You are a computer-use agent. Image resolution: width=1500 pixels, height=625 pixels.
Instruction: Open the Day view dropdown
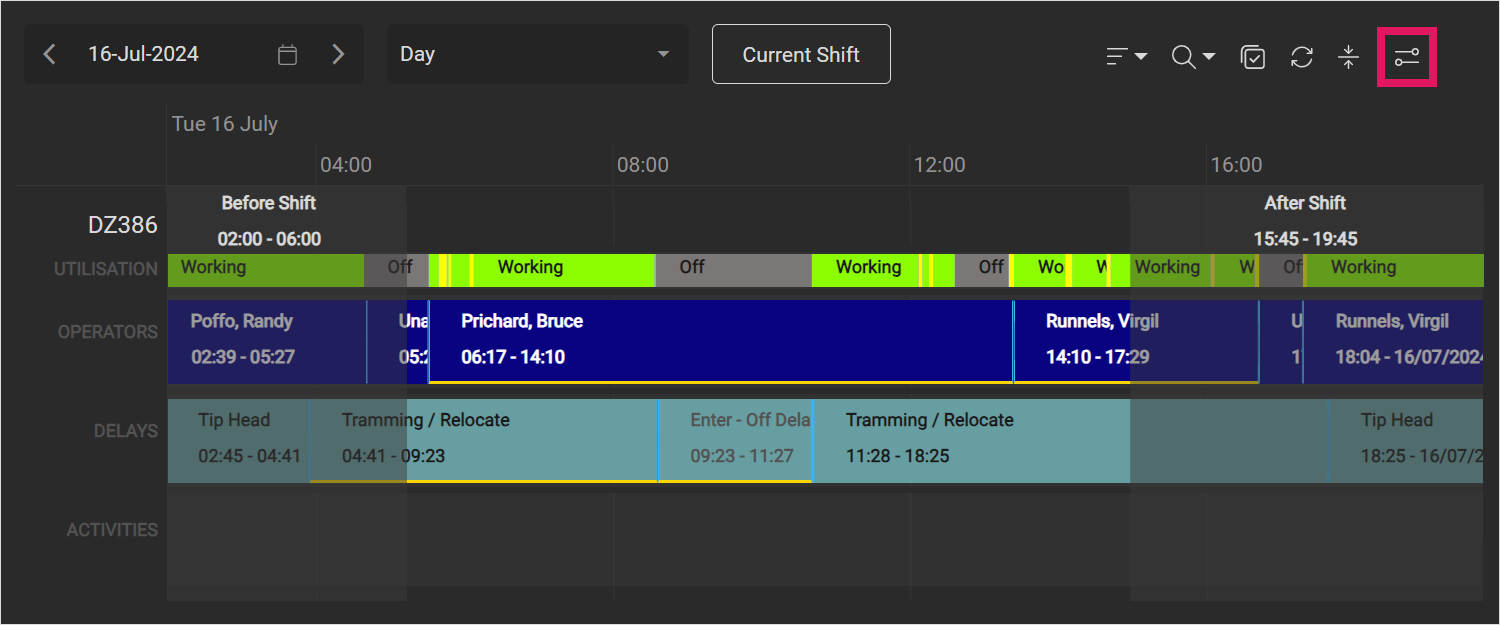(x=537, y=54)
